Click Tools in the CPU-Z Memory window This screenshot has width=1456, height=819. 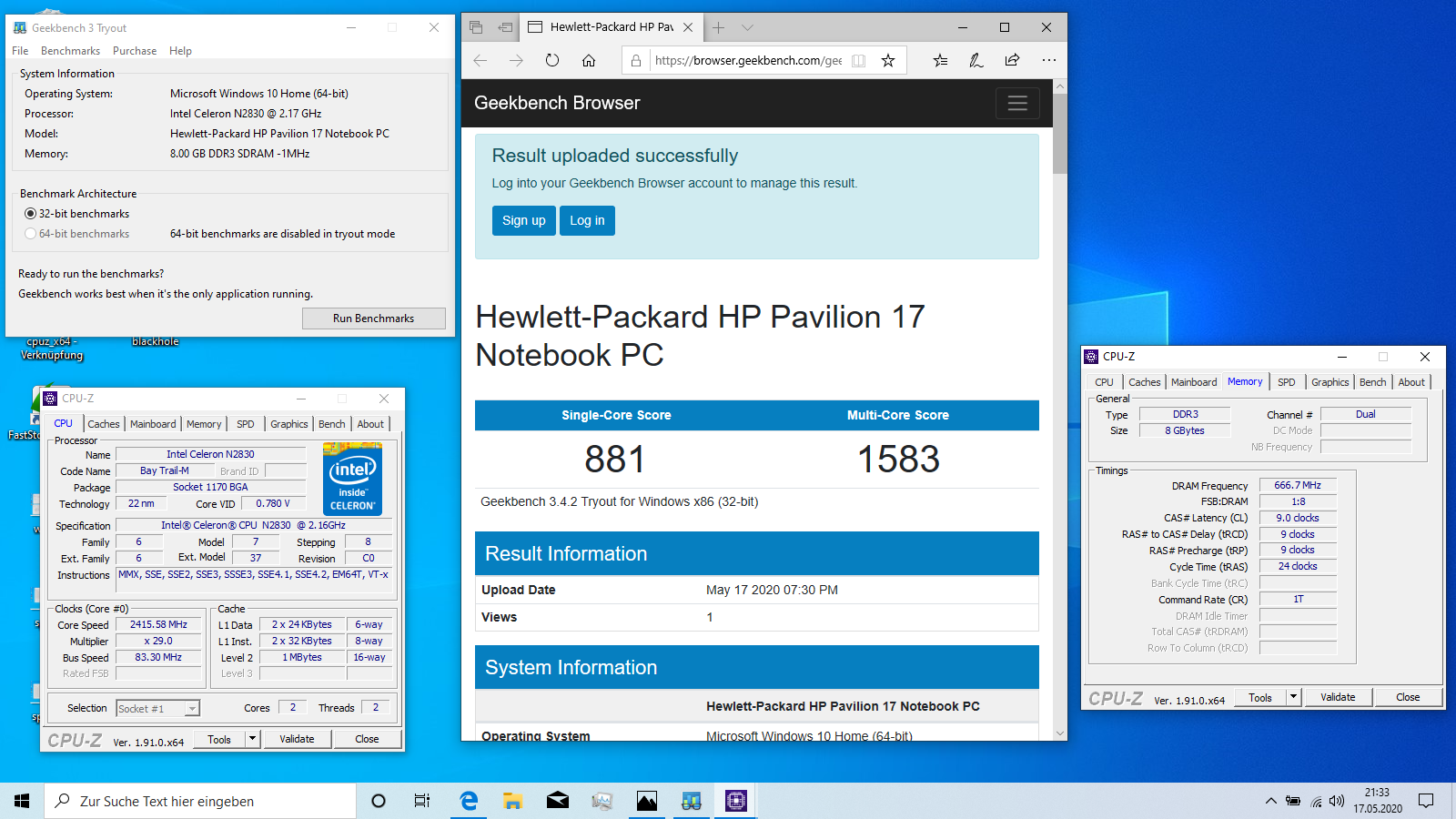(x=1260, y=697)
